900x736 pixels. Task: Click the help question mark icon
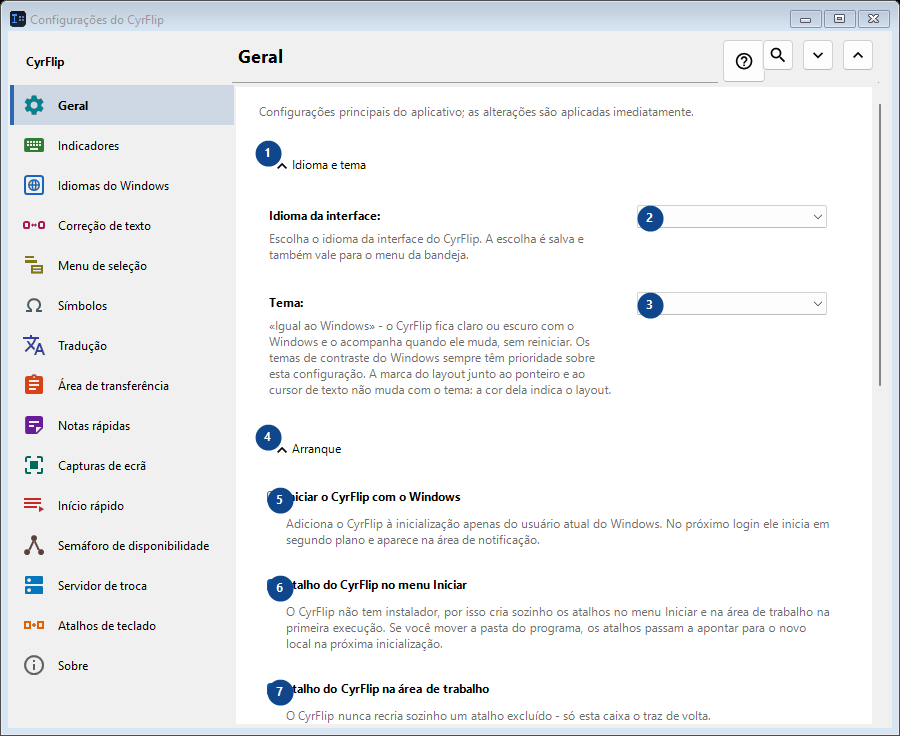[744, 61]
